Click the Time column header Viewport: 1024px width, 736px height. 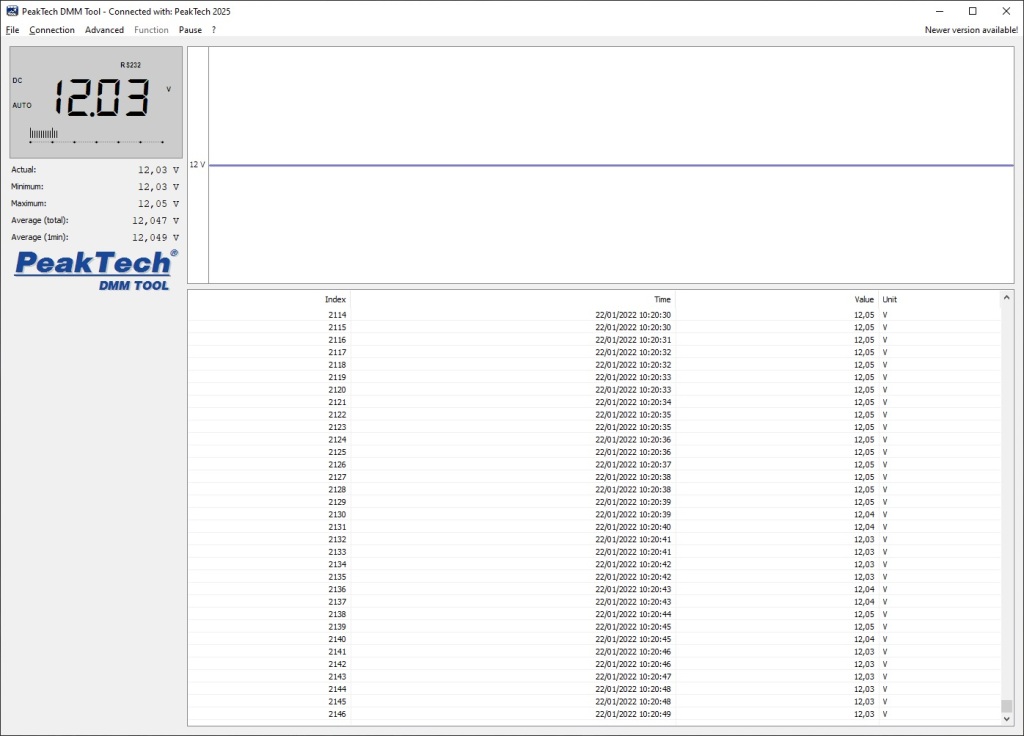click(662, 299)
